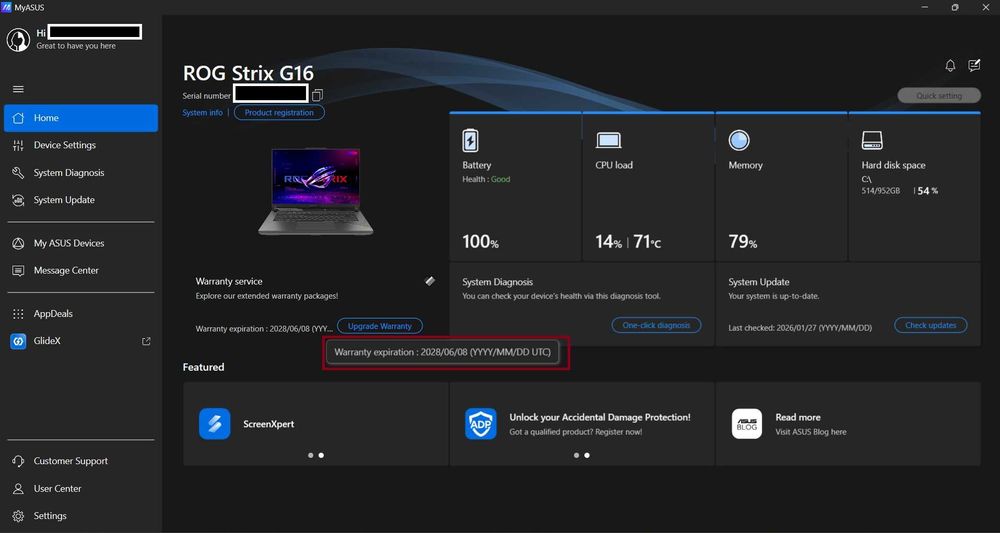Click the 54 % disk usage value
Image resolution: width=1000 pixels, height=533 pixels.
928,191
